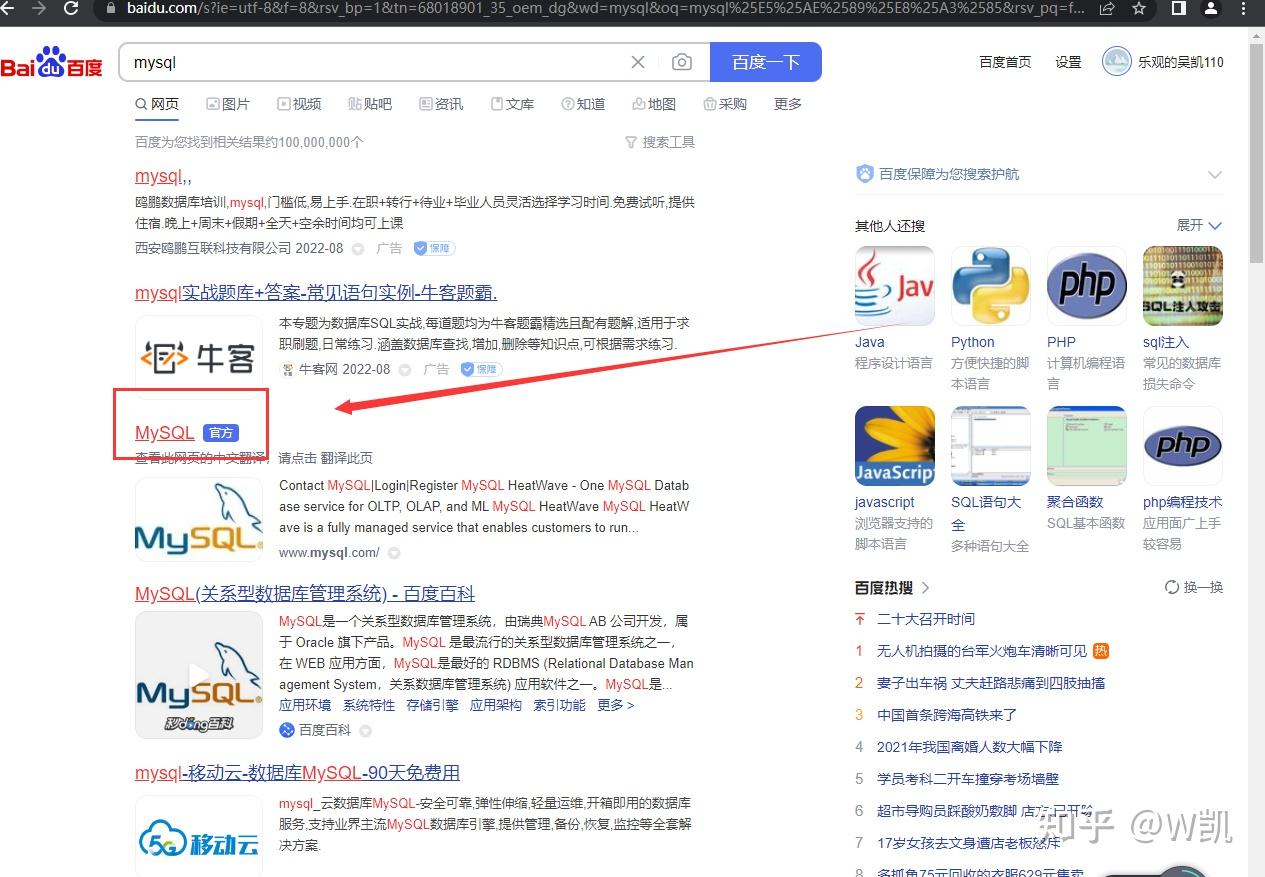Open dropdown next to 百度百科 source
Image resolution: width=1265 pixels, height=877 pixels.
(366, 731)
